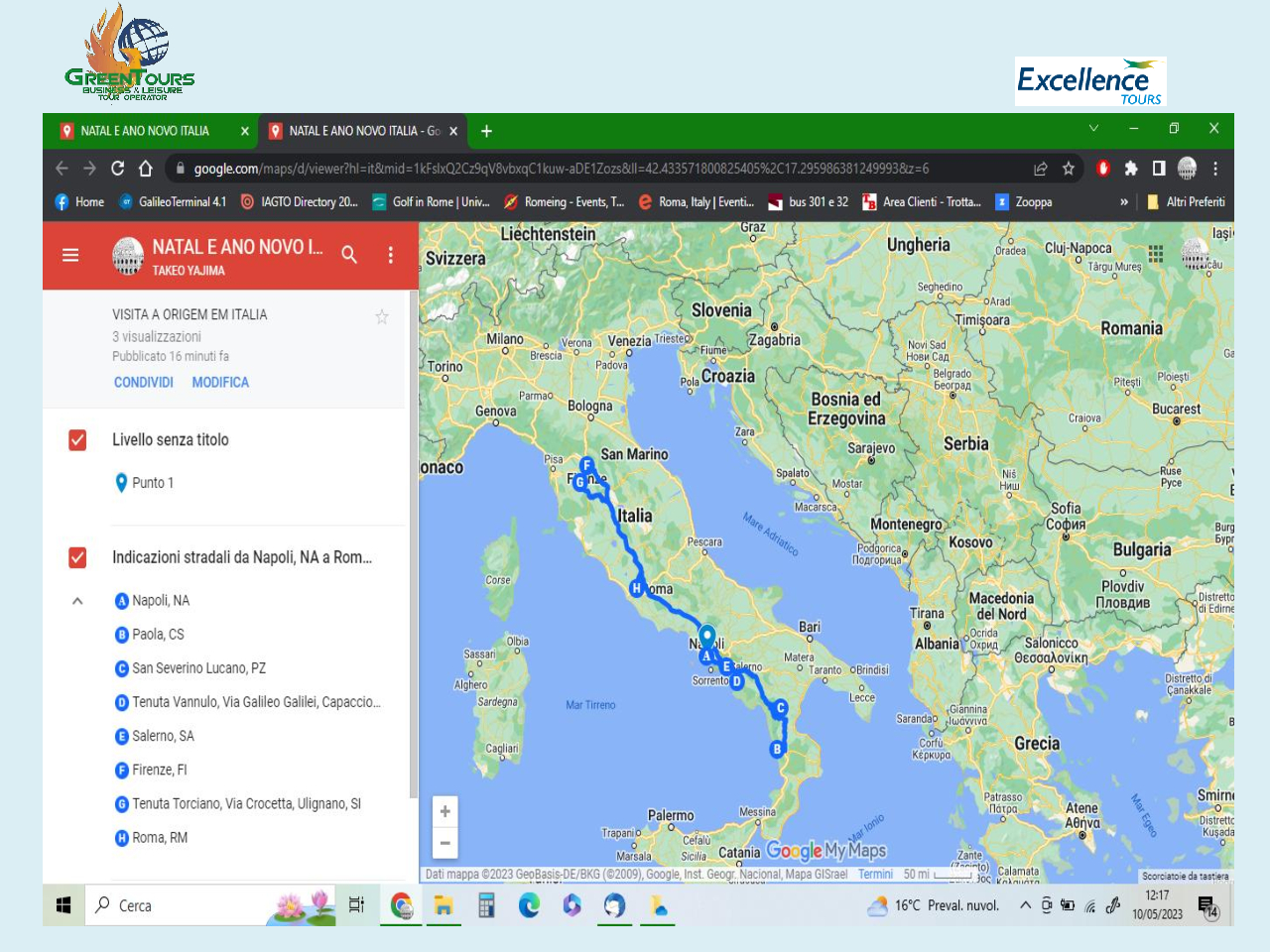Image resolution: width=1270 pixels, height=952 pixels.
Task: Click the browser home icon
Action: click(146, 169)
